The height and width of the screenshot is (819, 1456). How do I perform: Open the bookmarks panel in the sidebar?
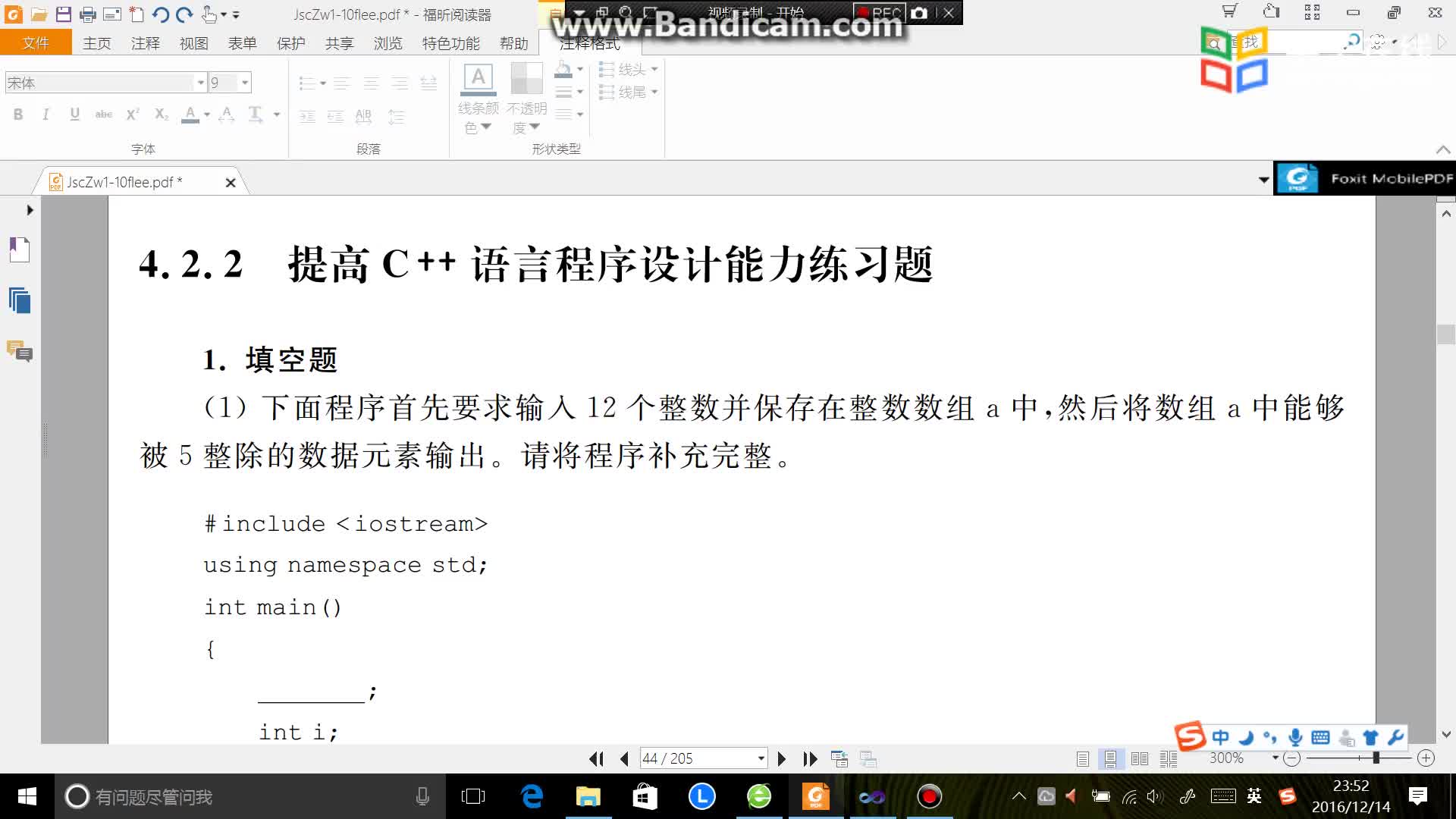(20, 249)
